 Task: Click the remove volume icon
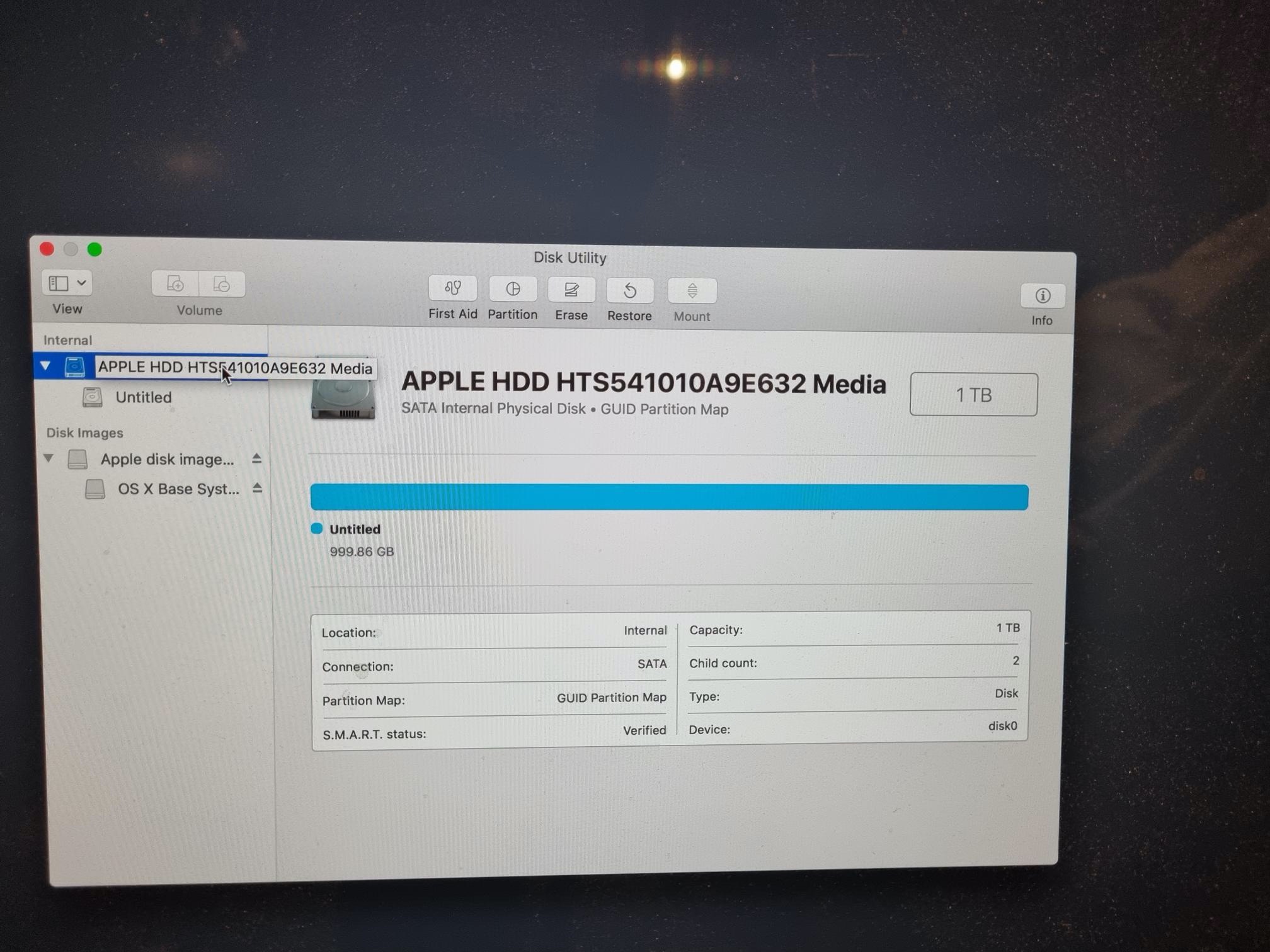222,285
